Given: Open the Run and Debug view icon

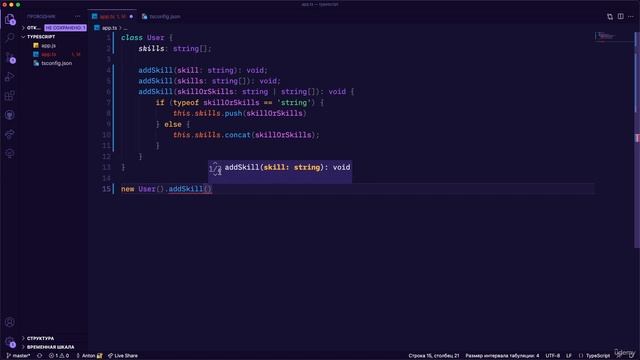Looking at the screenshot, I should (x=10, y=76).
